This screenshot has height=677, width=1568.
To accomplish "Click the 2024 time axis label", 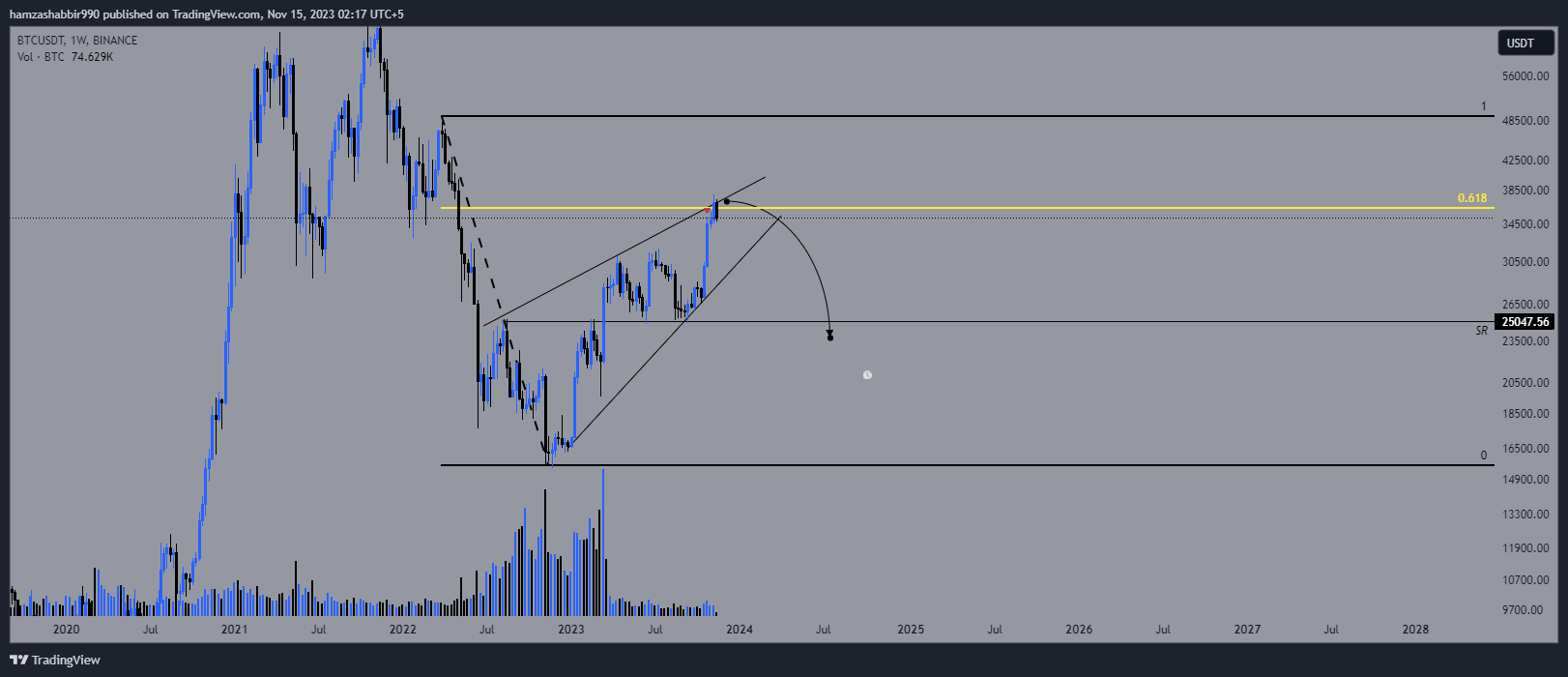I will (x=740, y=630).
